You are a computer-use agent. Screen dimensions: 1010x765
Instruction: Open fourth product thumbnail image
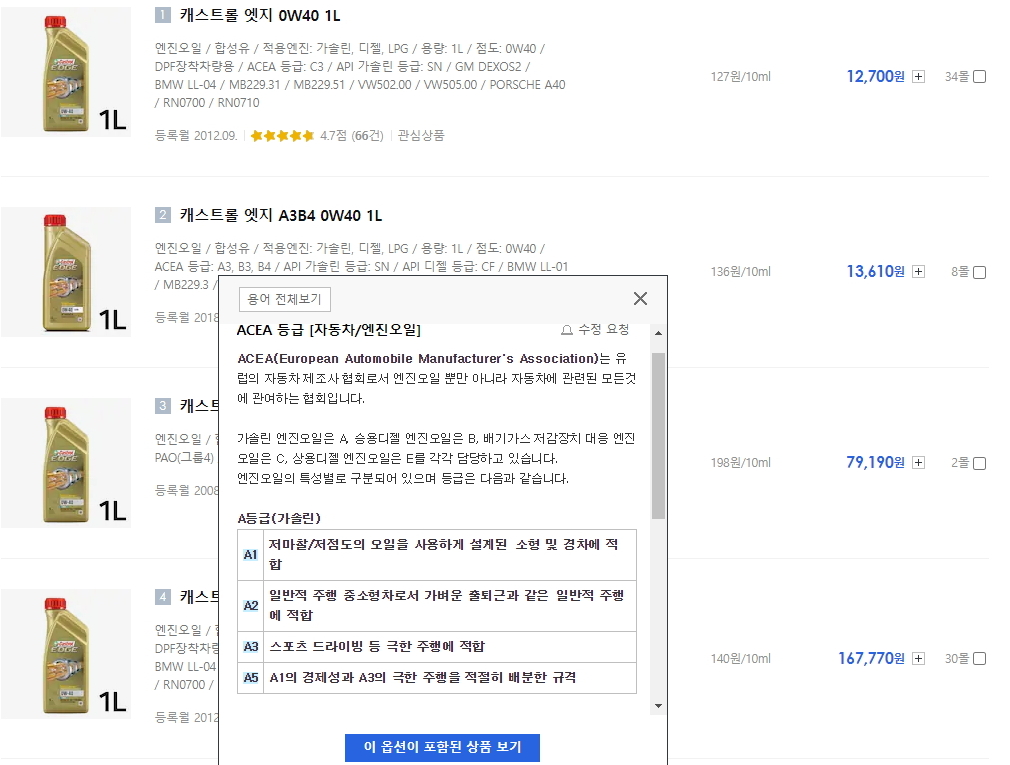click(x=66, y=654)
